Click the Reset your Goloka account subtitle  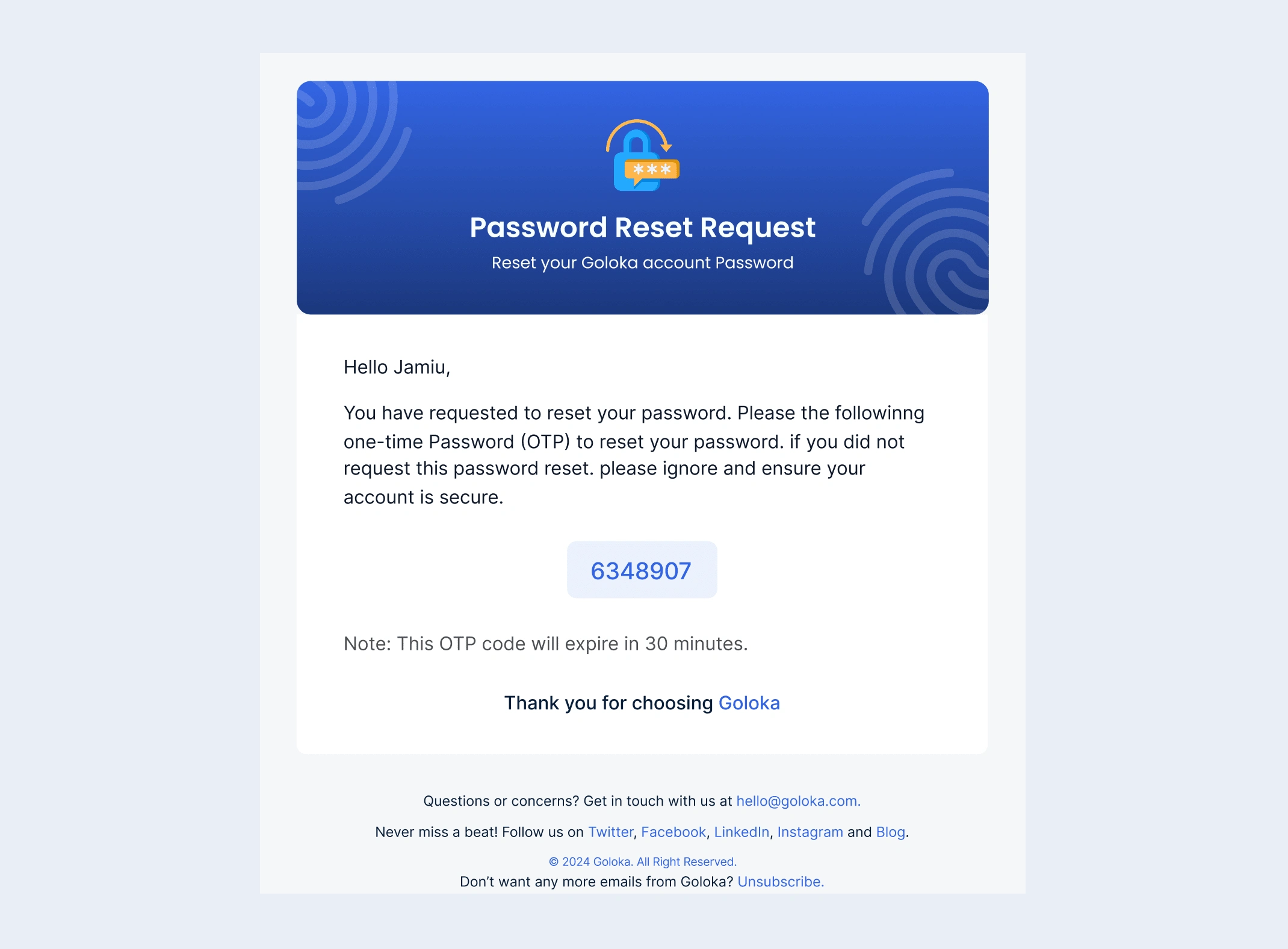(642, 263)
